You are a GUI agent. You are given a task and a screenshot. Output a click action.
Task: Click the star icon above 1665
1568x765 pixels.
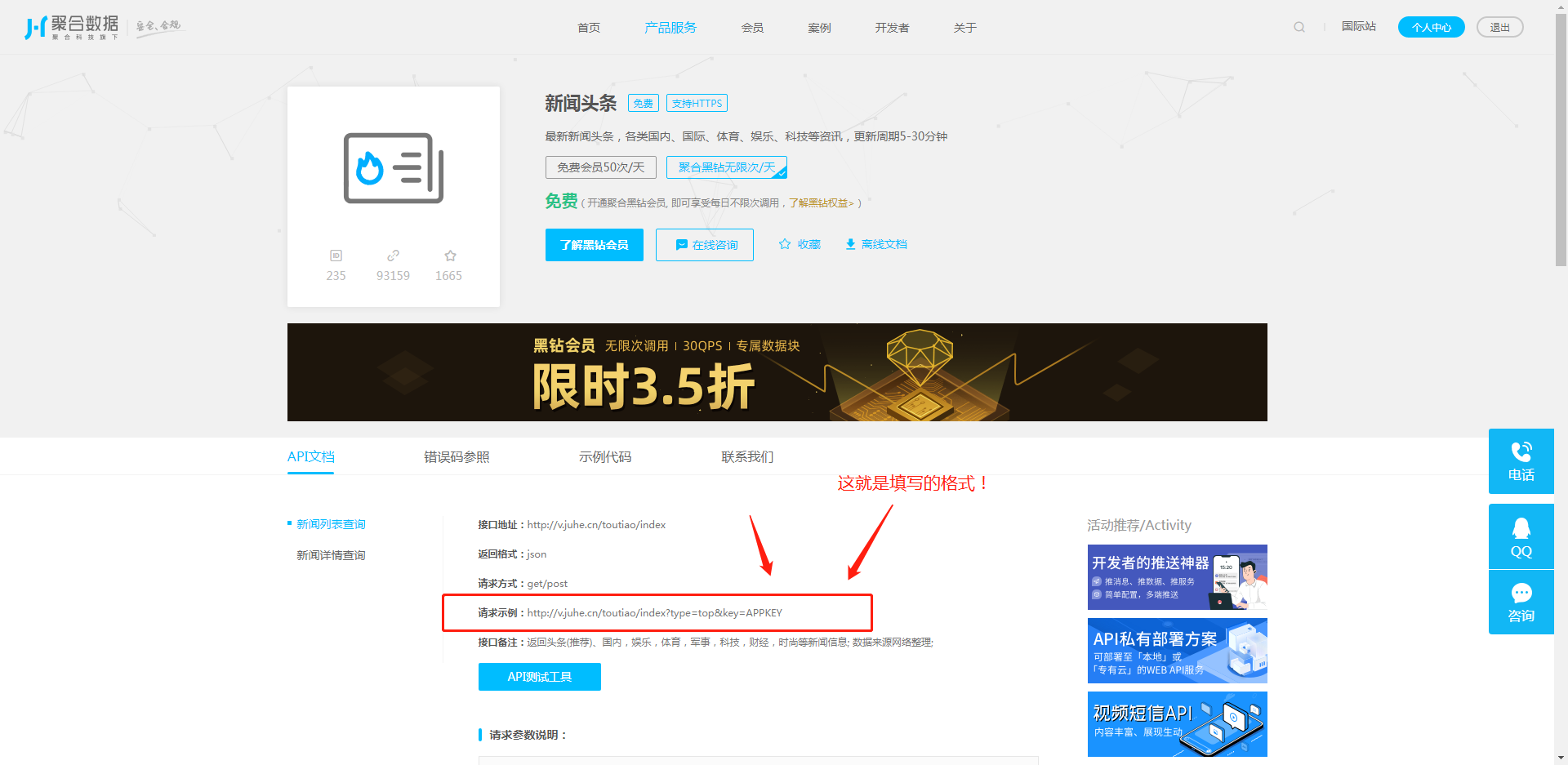coord(450,256)
